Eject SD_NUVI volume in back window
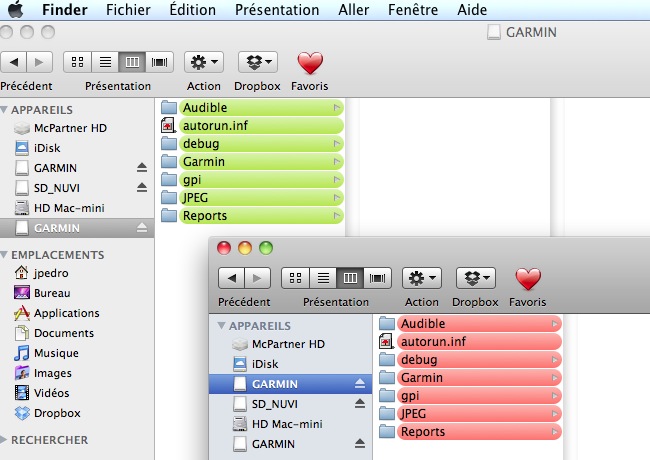 (x=142, y=187)
